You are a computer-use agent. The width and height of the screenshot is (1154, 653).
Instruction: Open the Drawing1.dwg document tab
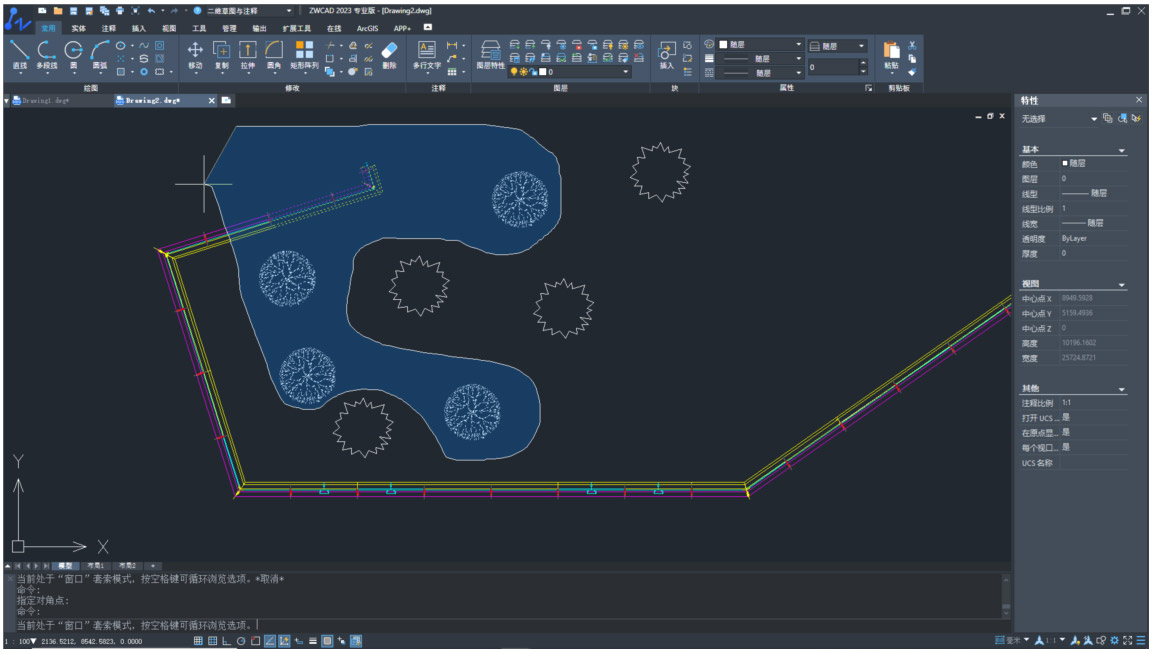pyautogui.click(x=46, y=101)
